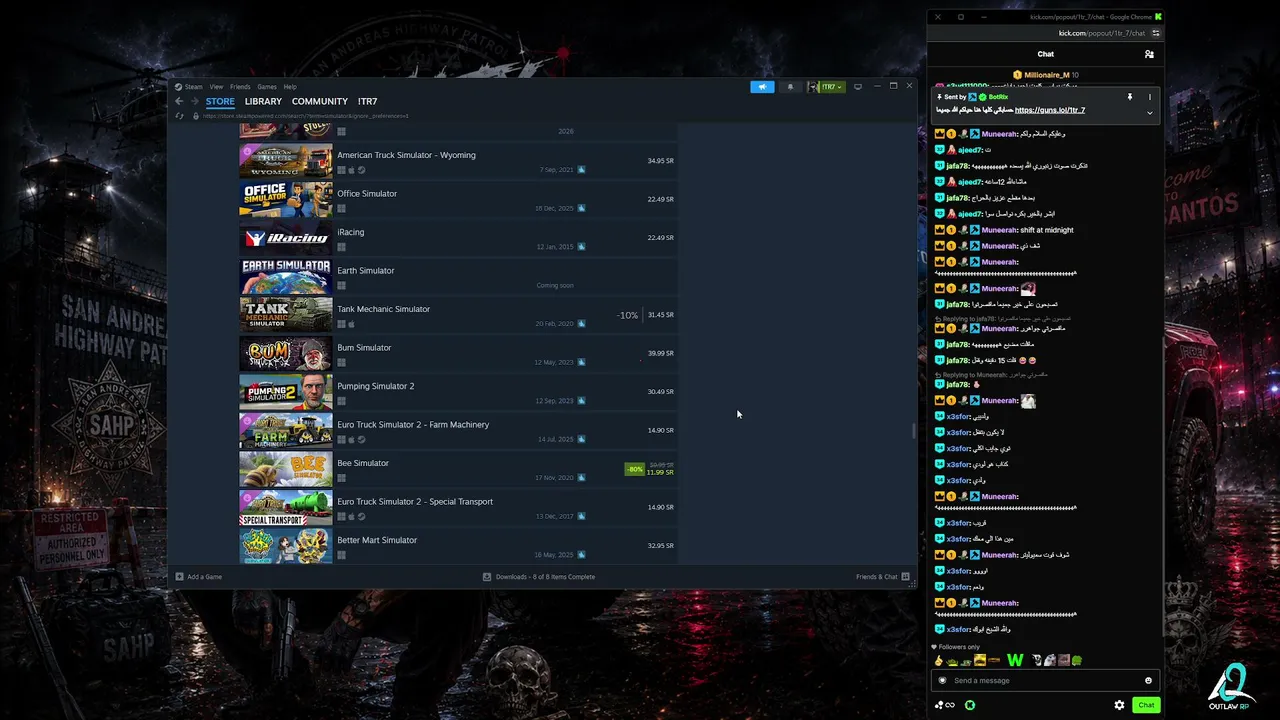Image resolution: width=1280 pixels, height=720 pixels.
Task: Insert the green W emote
Action: coord(1015,660)
